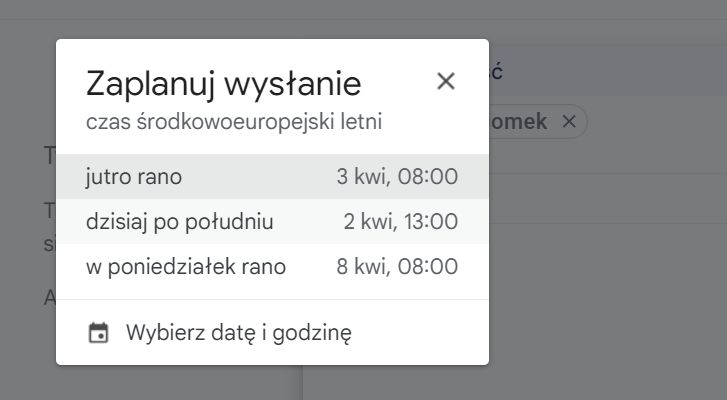Remove the recipient chip with its X
Viewport: 727px width, 400px height.
coord(569,121)
